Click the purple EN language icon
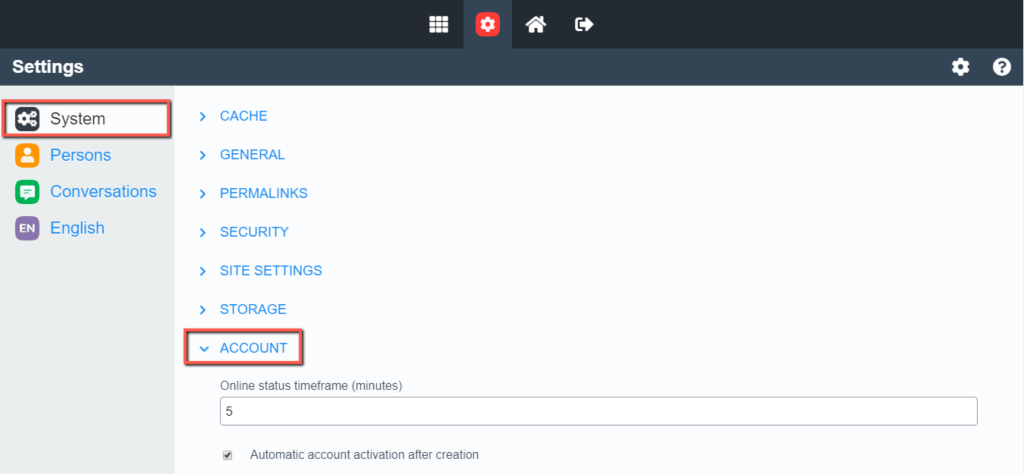1024x474 pixels. (27, 229)
